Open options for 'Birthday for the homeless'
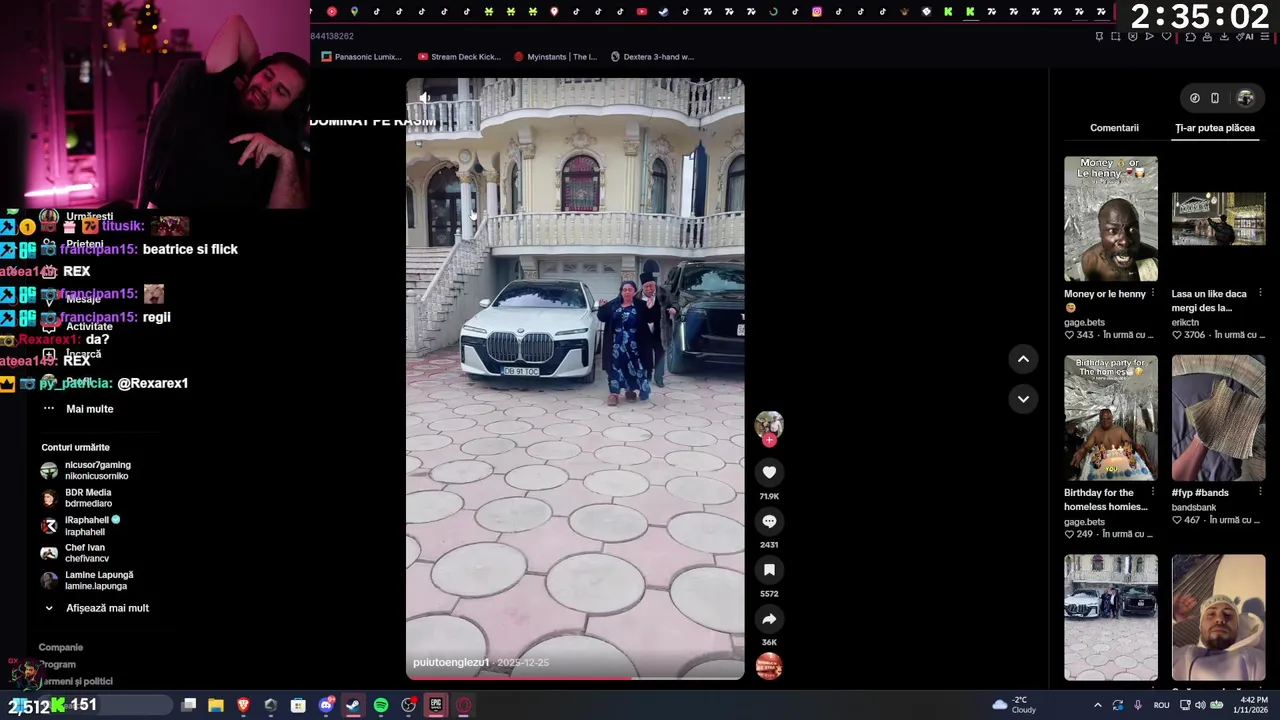 [x=1153, y=492]
